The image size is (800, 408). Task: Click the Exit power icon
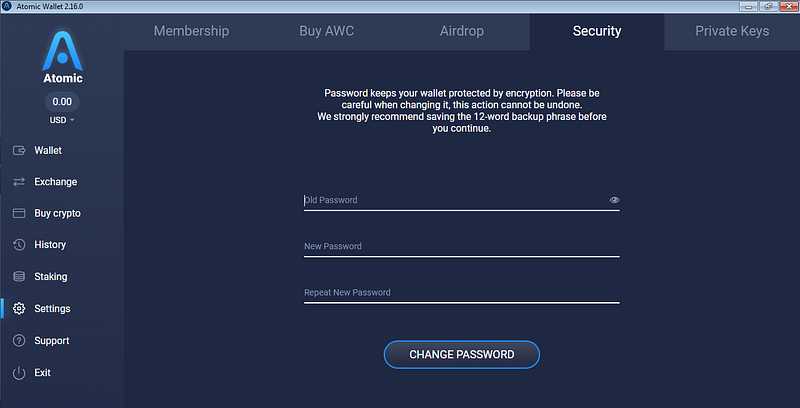[x=19, y=373]
